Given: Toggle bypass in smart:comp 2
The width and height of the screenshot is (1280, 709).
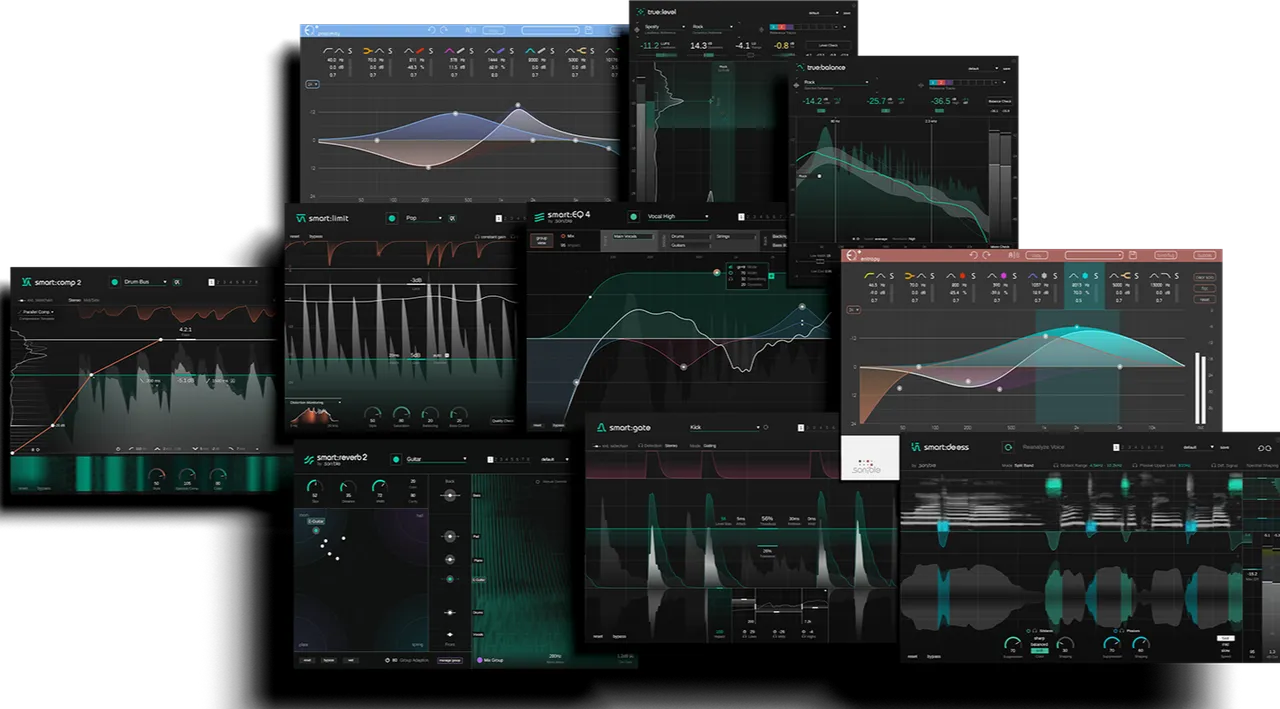Looking at the screenshot, I should (42, 489).
